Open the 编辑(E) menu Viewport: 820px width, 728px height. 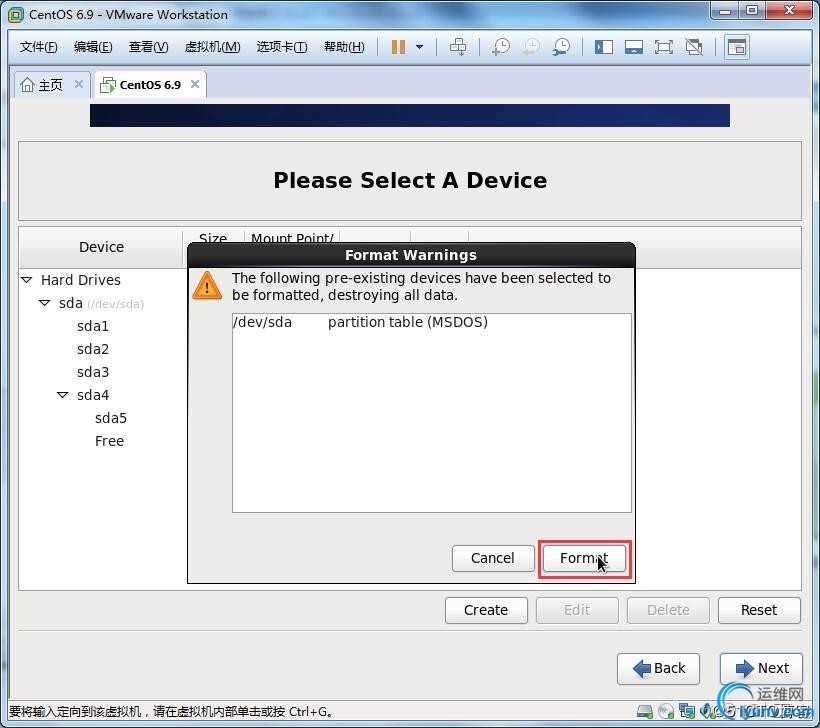(x=93, y=47)
